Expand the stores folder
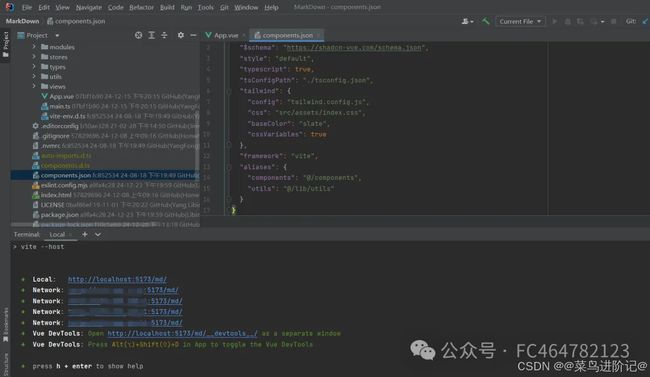The width and height of the screenshot is (650, 377). pyautogui.click(x=34, y=57)
